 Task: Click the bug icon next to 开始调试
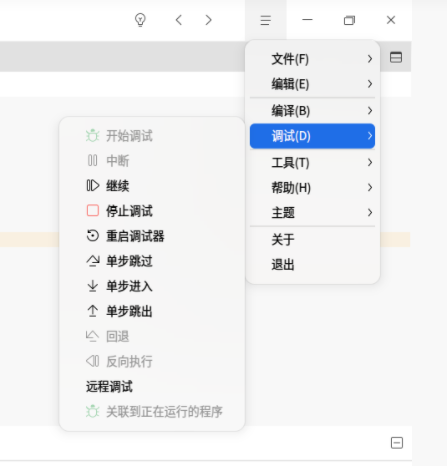pyautogui.click(x=93, y=136)
